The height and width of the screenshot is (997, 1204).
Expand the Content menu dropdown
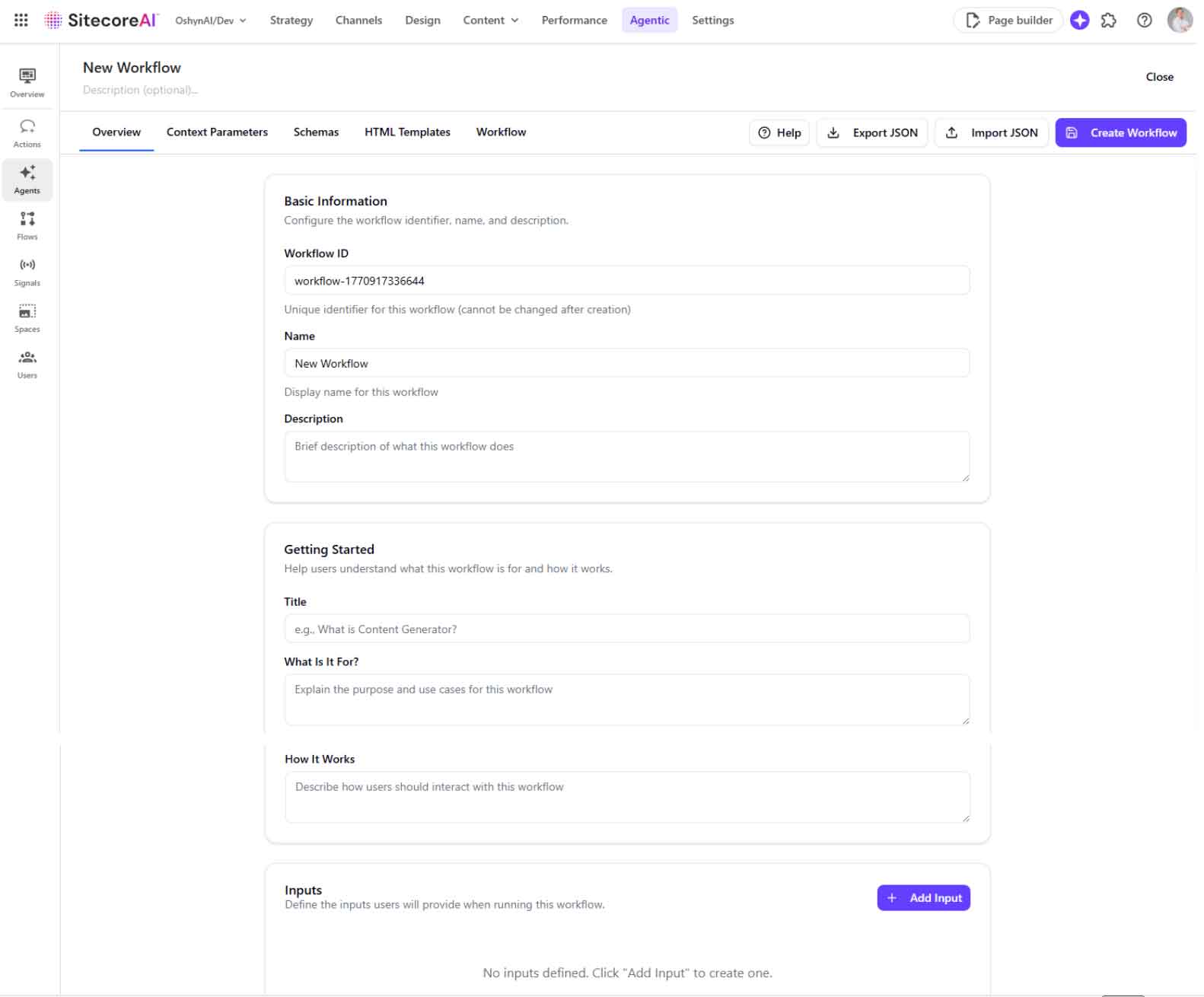491,21
